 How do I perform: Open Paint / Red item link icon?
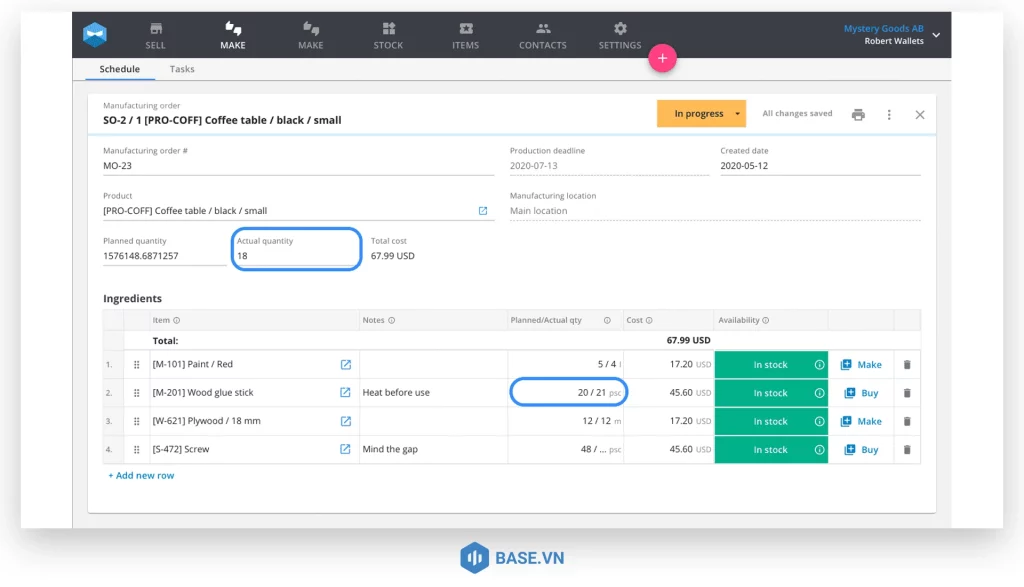pos(346,365)
